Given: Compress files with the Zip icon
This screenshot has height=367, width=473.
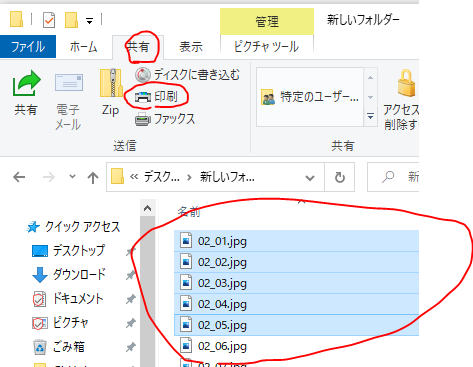Looking at the screenshot, I should pyautogui.click(x=111, y=83).
